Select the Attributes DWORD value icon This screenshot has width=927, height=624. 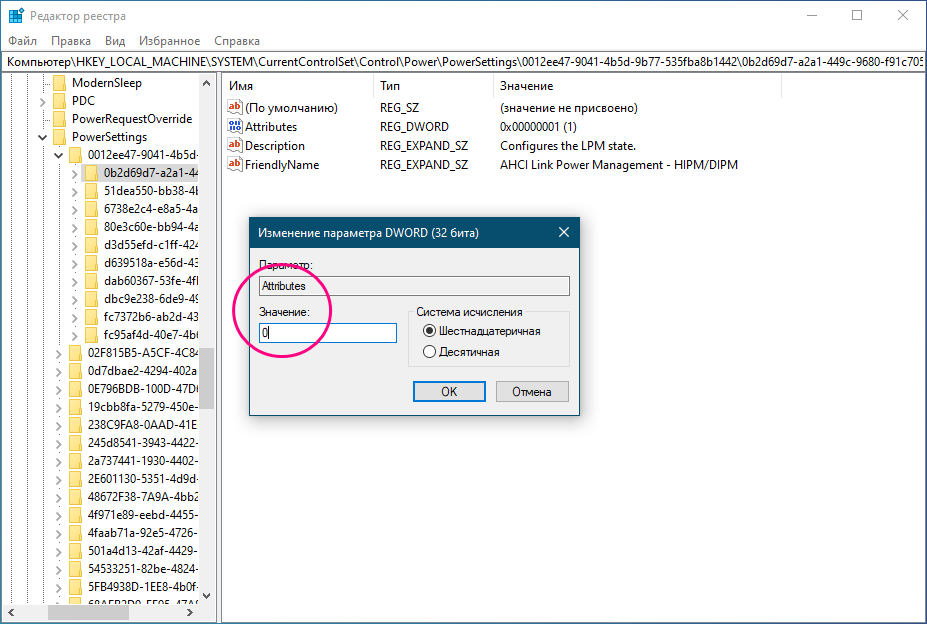(x=235, y=127)
